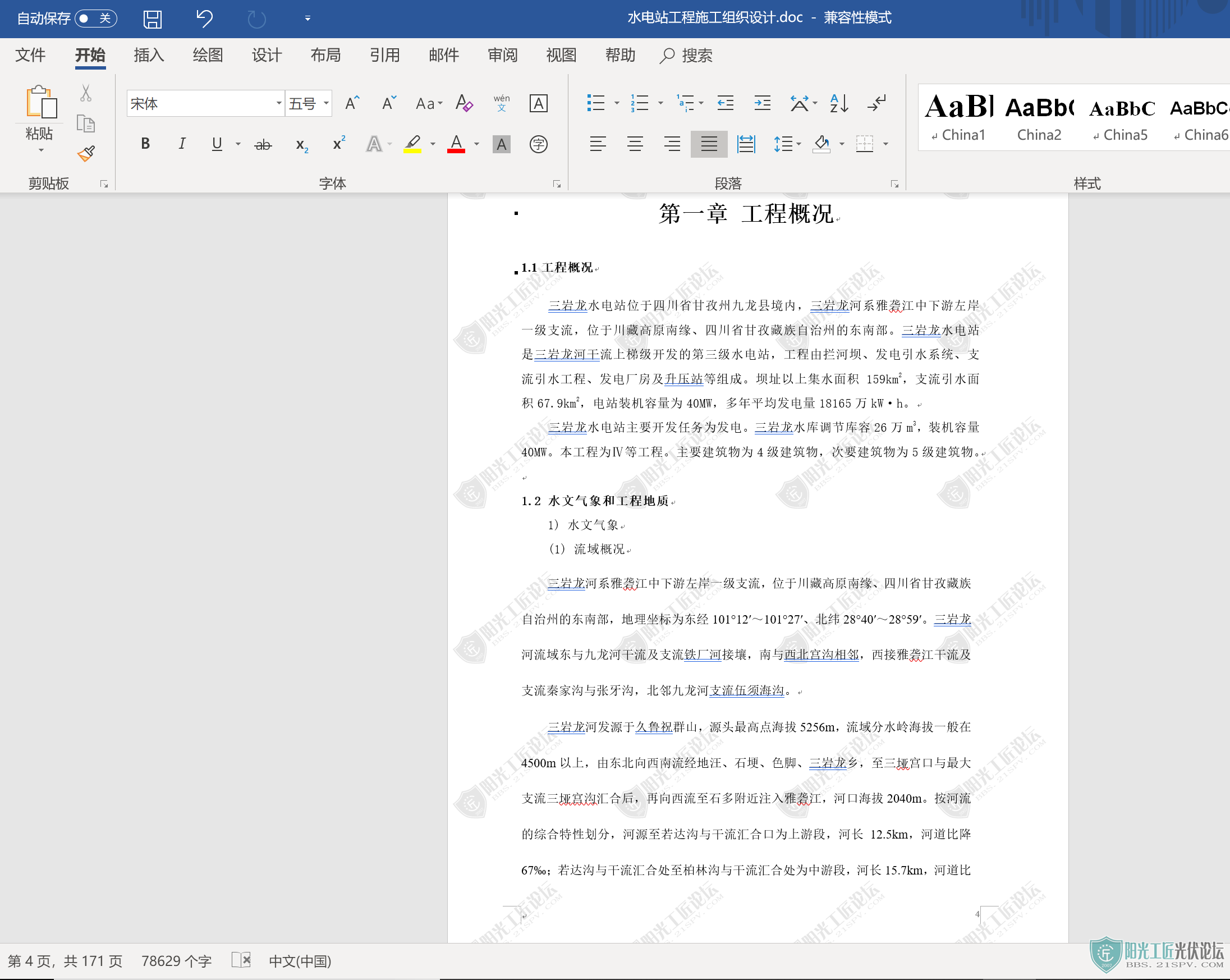The width and height of the screenshot is (1230, 980).
Task: Center the paragraph text
Action: coord(635,144)
